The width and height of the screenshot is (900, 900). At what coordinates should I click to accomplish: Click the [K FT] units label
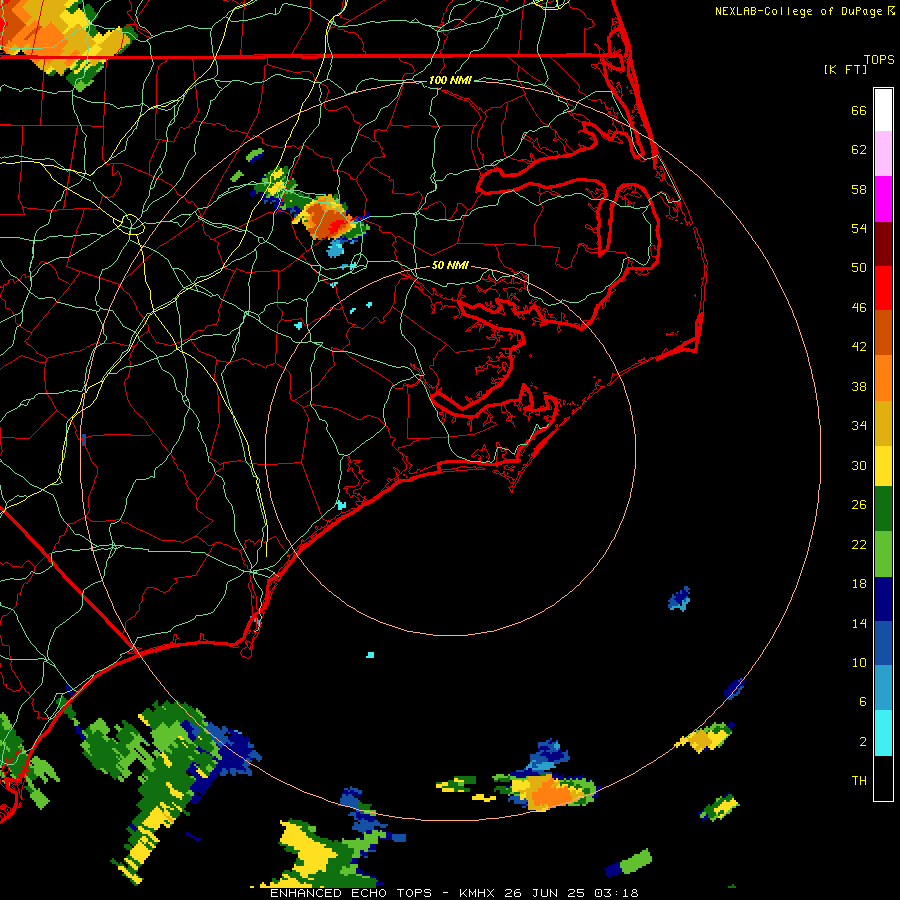(x=845, y=69)
